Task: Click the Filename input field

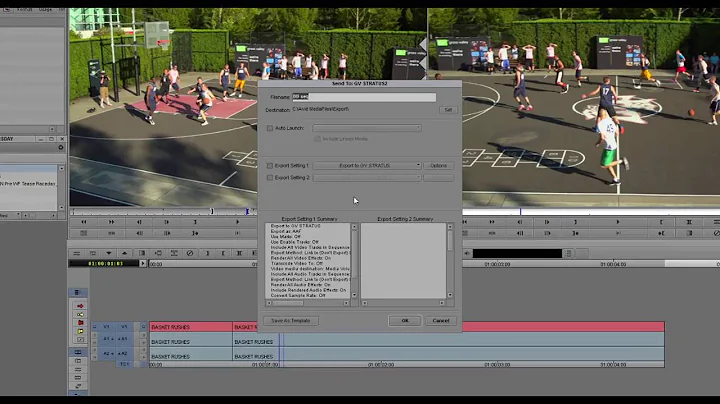Action: 364,97
